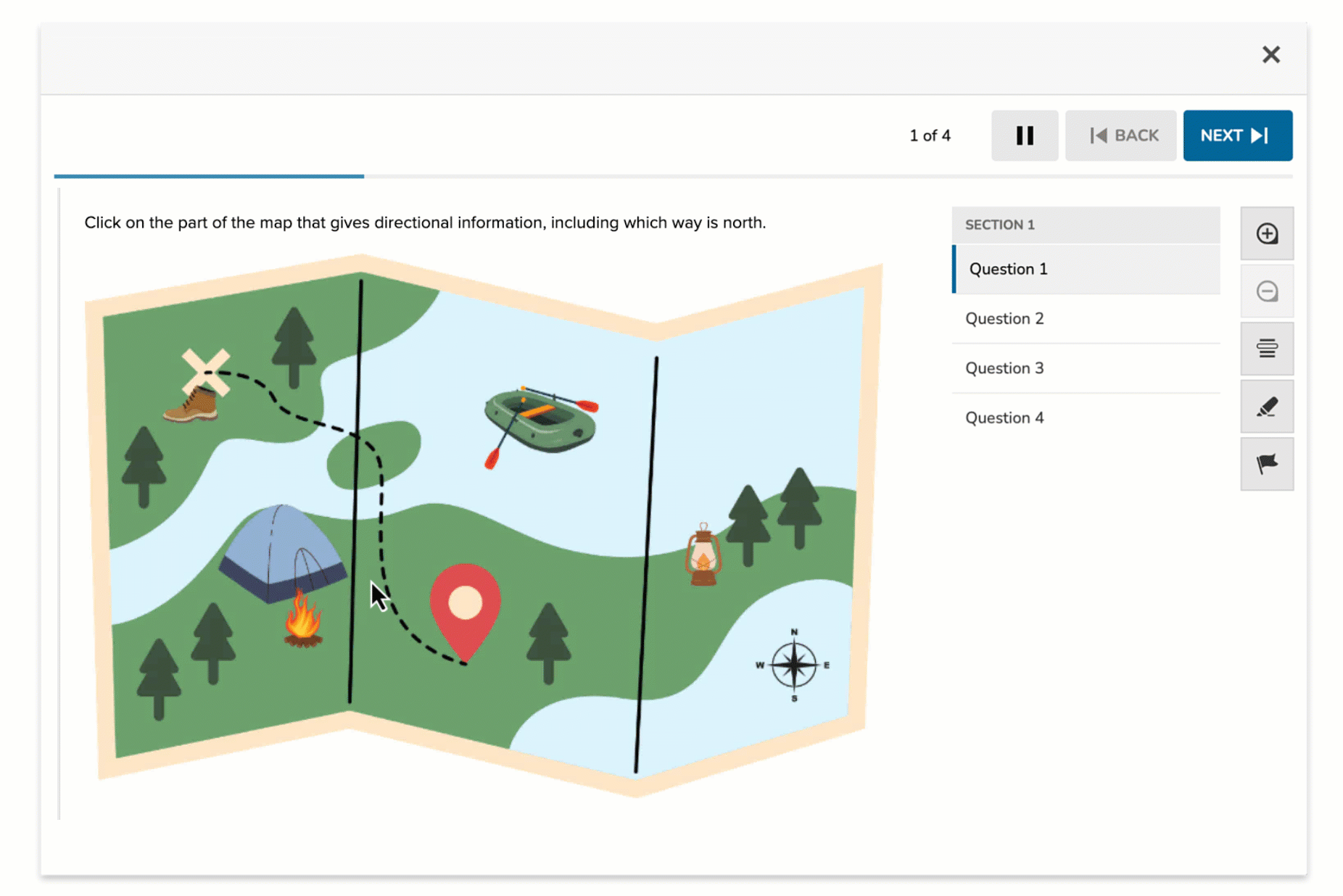Jump to Question 4
The height and width of the screenshot is (896, 1343).
click(1086, 418)
